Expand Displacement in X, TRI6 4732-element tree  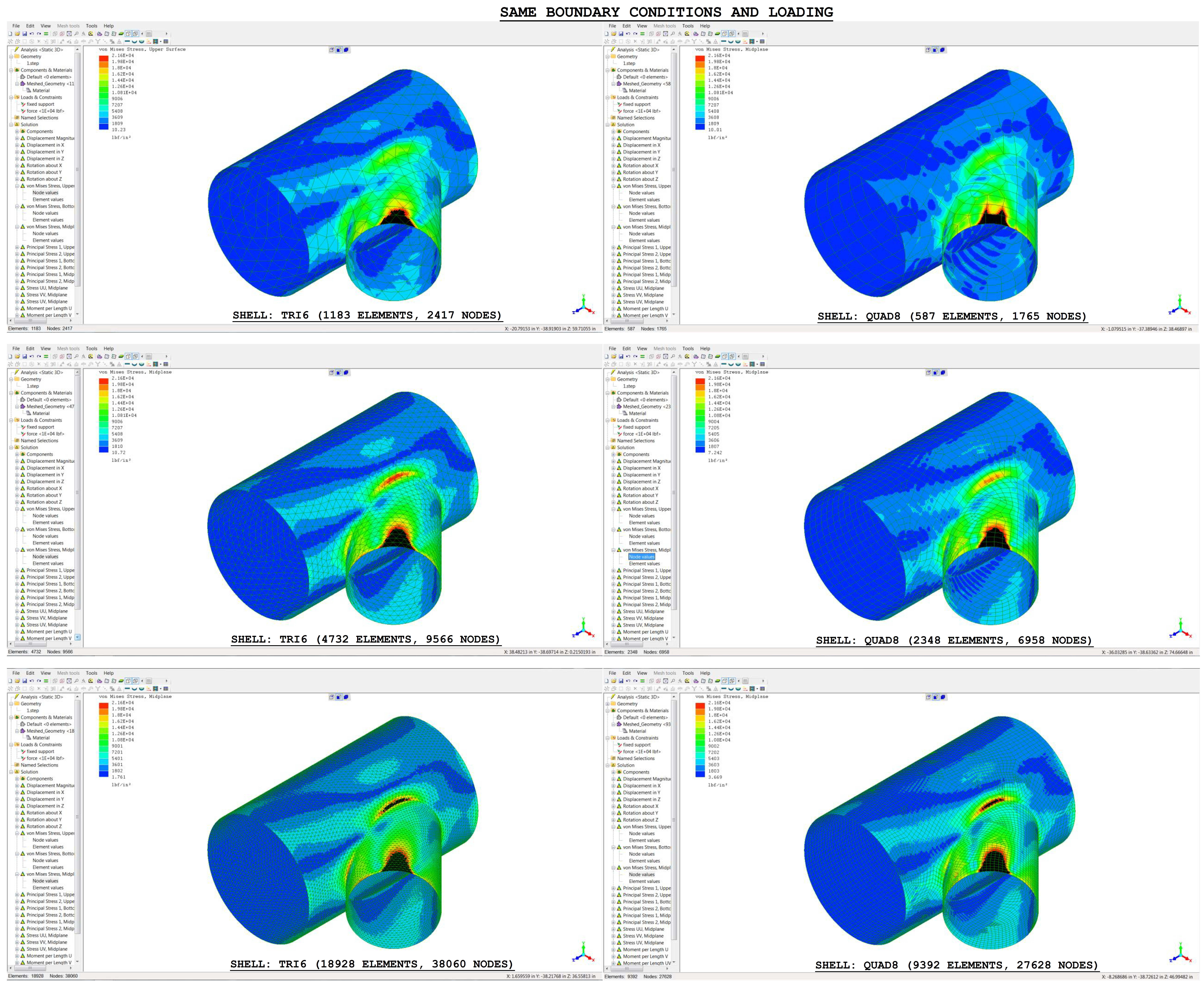[x=17, y=468]
